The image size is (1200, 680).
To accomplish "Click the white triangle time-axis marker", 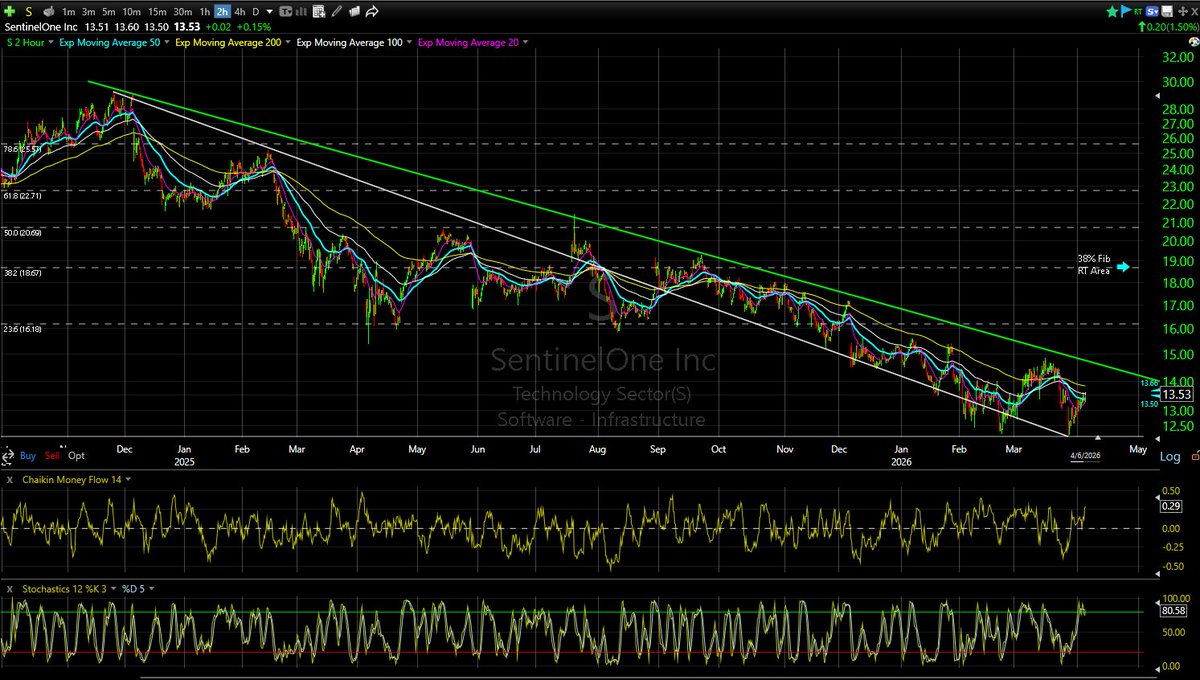I will click(1098, 437).
